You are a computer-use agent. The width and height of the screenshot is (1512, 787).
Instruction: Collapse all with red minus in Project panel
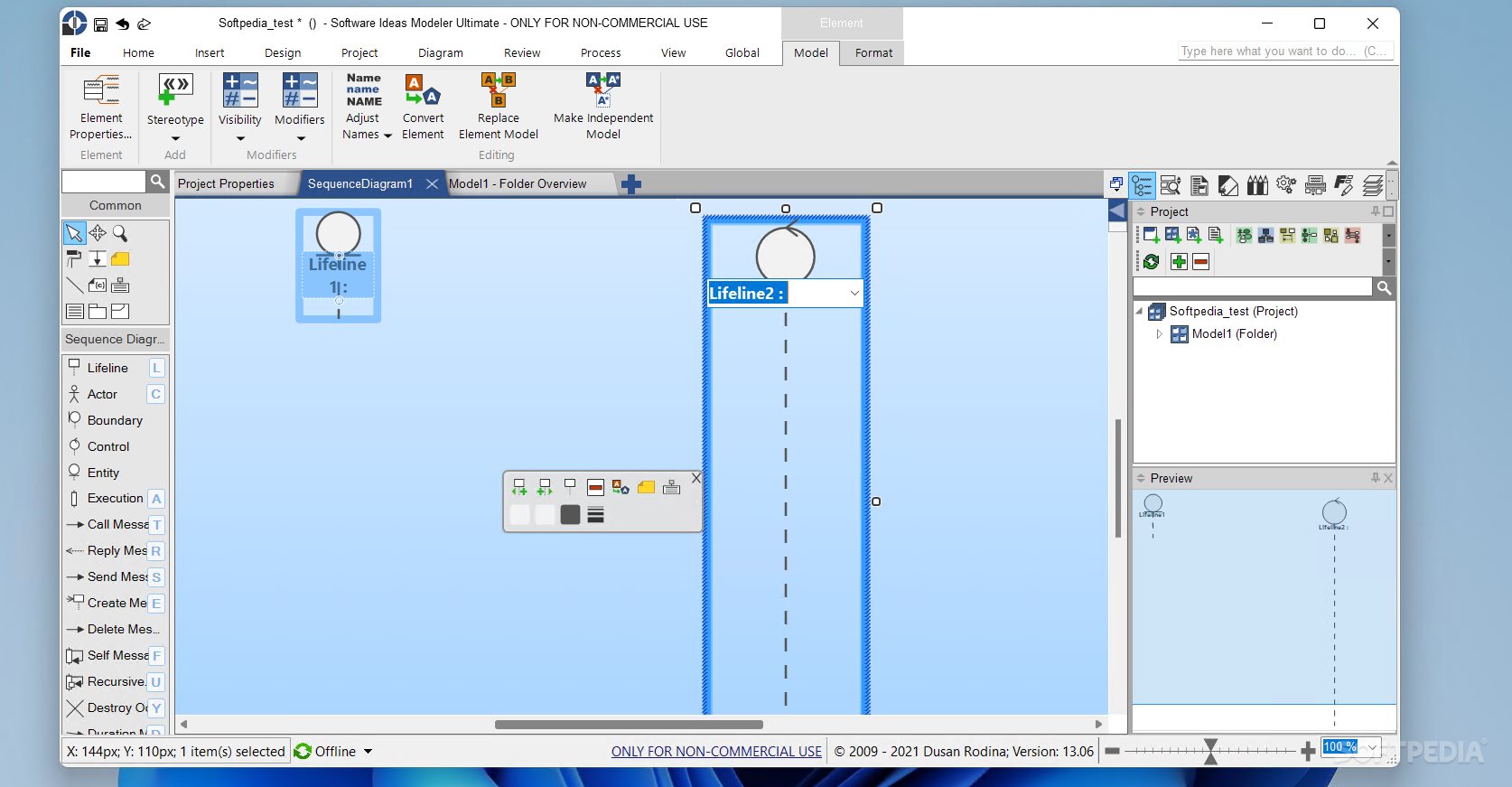(x=1200, y=262)
